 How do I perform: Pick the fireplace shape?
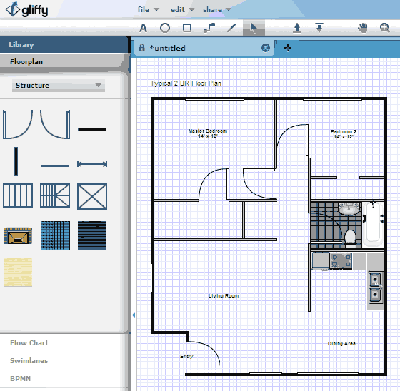click(18, 236)
